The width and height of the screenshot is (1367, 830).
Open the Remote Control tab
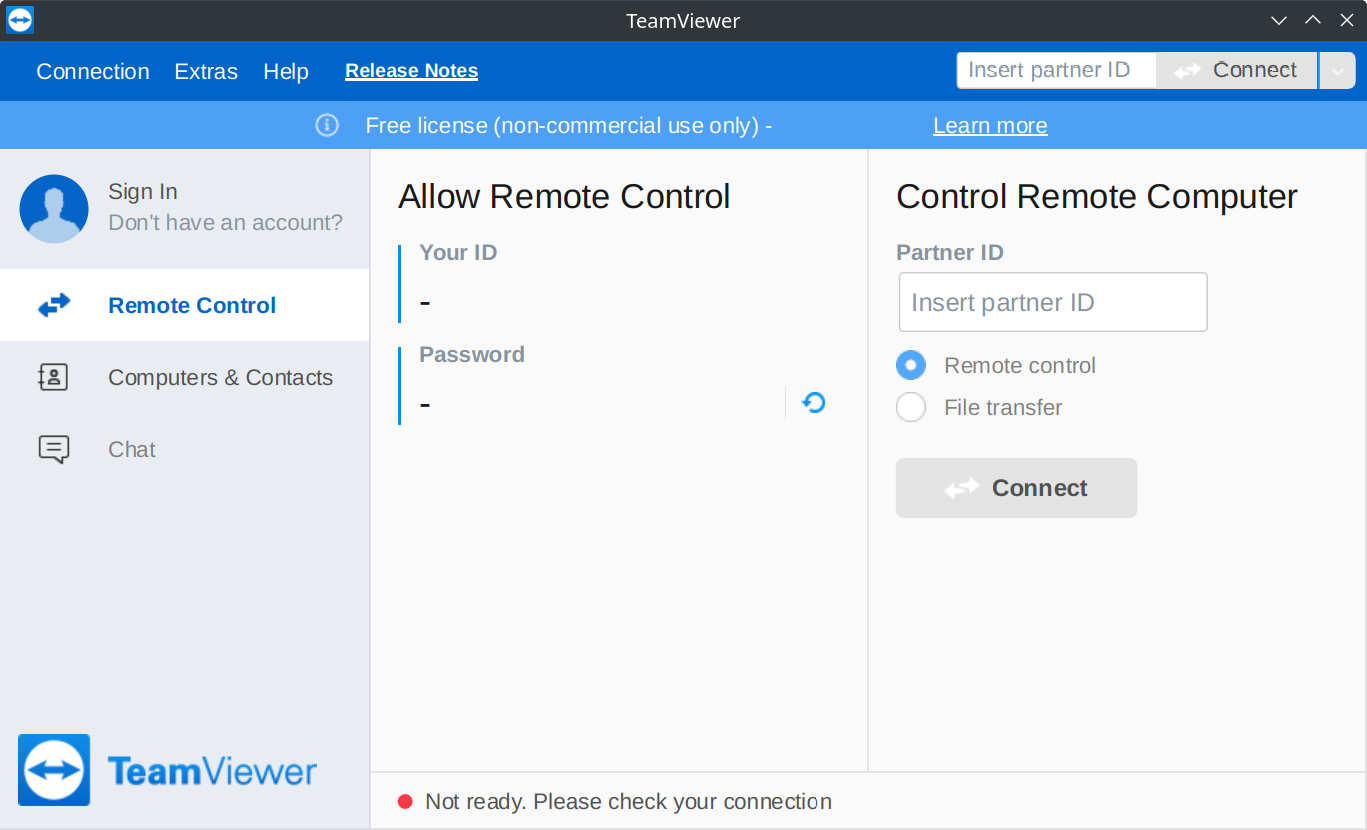185,305
